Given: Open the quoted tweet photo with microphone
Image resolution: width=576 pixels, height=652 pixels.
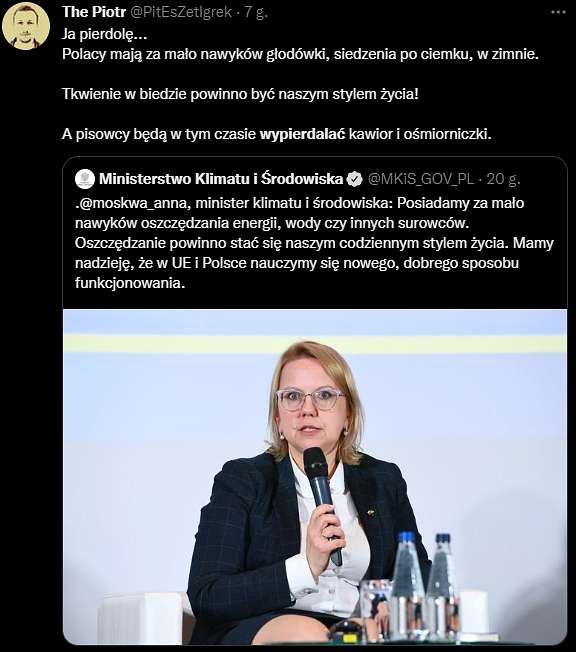Looking at the screenshot, I should [315, 477].
